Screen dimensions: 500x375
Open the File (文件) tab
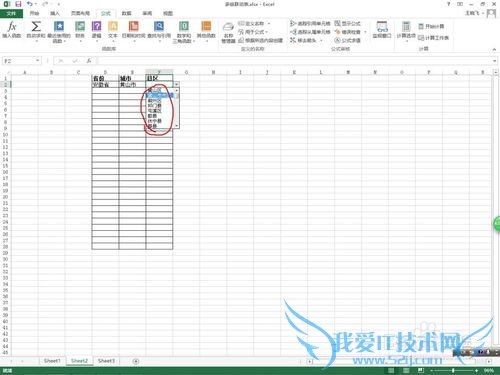pyautogui.click(x=11, y=13)
